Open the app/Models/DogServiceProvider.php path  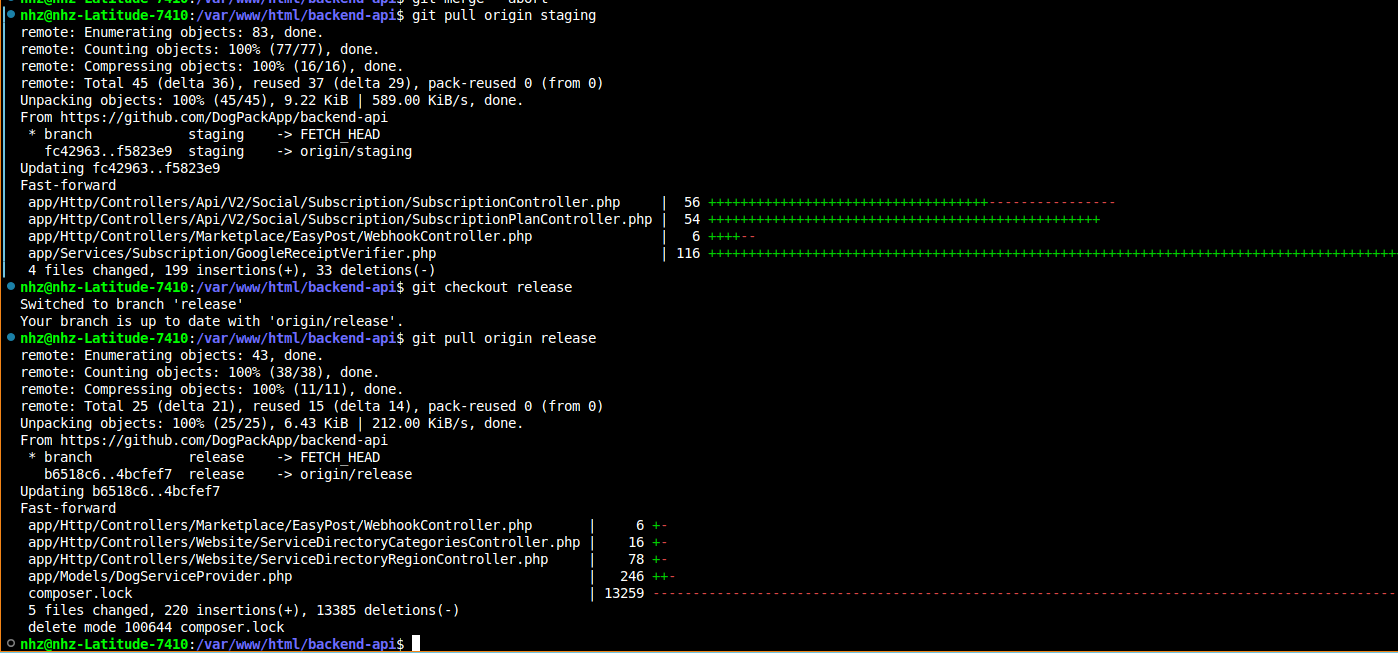click(x=159, y=576)
